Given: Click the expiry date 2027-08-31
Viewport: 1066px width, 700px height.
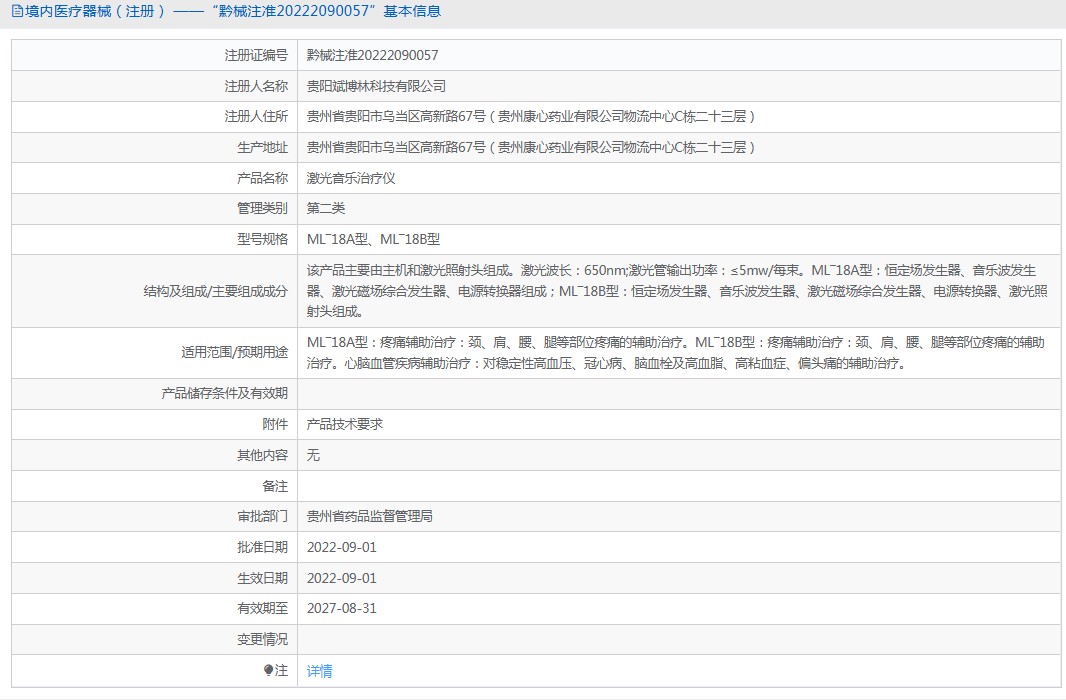Looking at the screenshot, I should 341,609.
